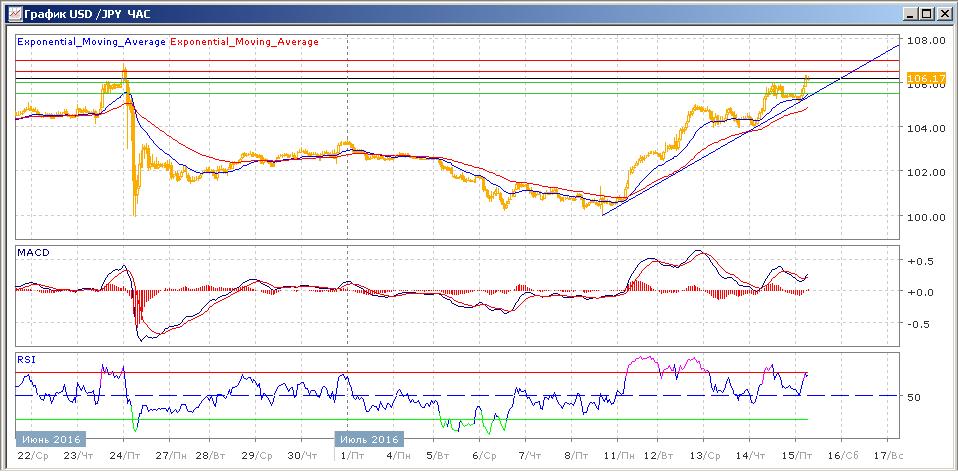958x472 pixels.
Task: Click the blue Exponential_Moving_Average legend label
Action: 92,42
